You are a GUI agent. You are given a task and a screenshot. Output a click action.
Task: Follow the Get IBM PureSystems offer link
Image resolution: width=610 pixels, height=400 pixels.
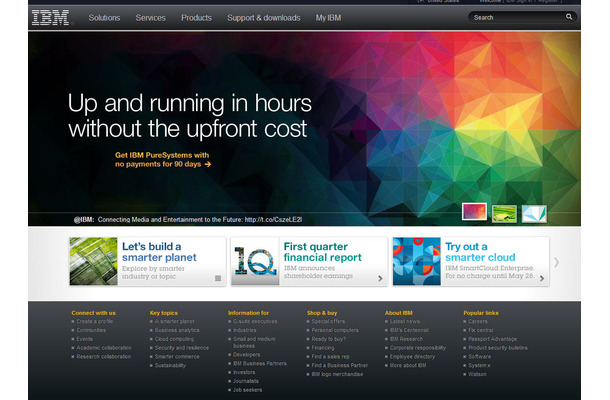pyautogui.click(x=163, y=160)
